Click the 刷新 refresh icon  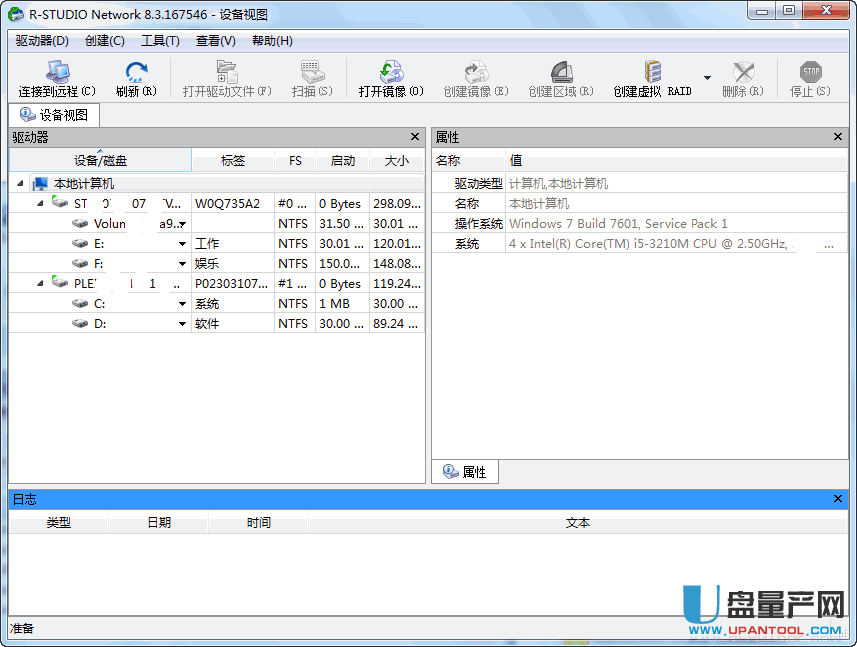(136, 72)
